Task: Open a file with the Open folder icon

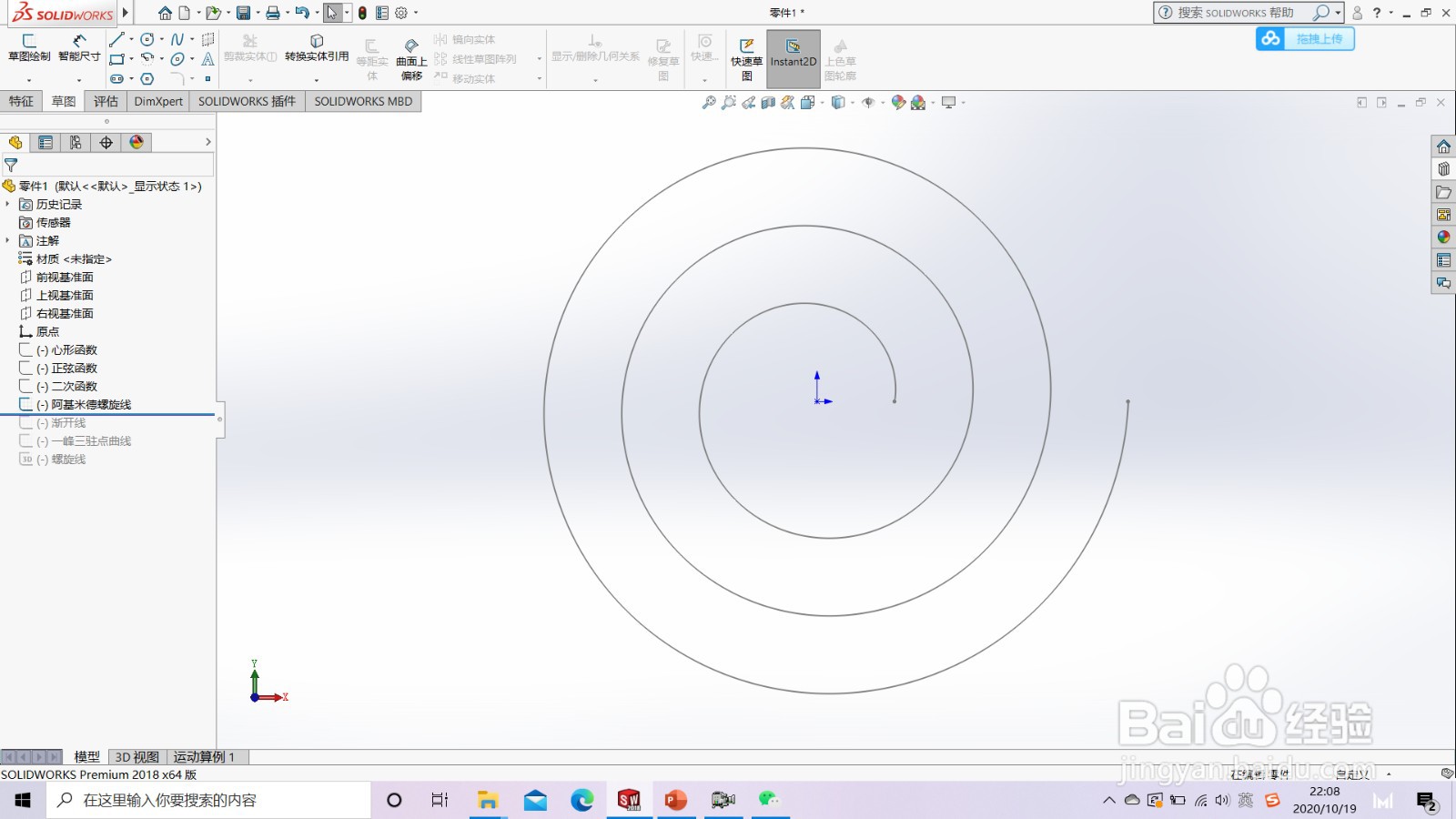Action: pos(213,13)
